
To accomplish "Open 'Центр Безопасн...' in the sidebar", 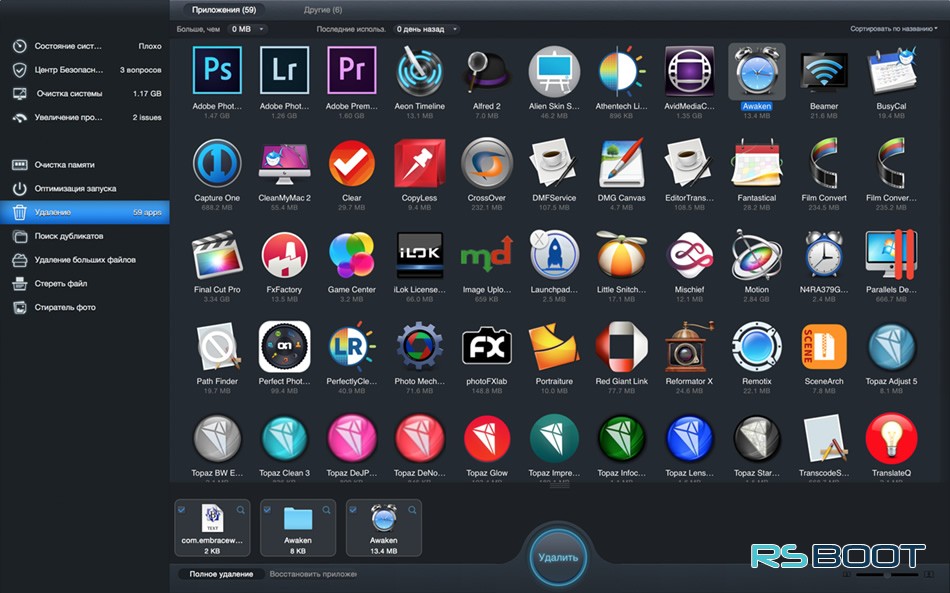I will [85, 70].
